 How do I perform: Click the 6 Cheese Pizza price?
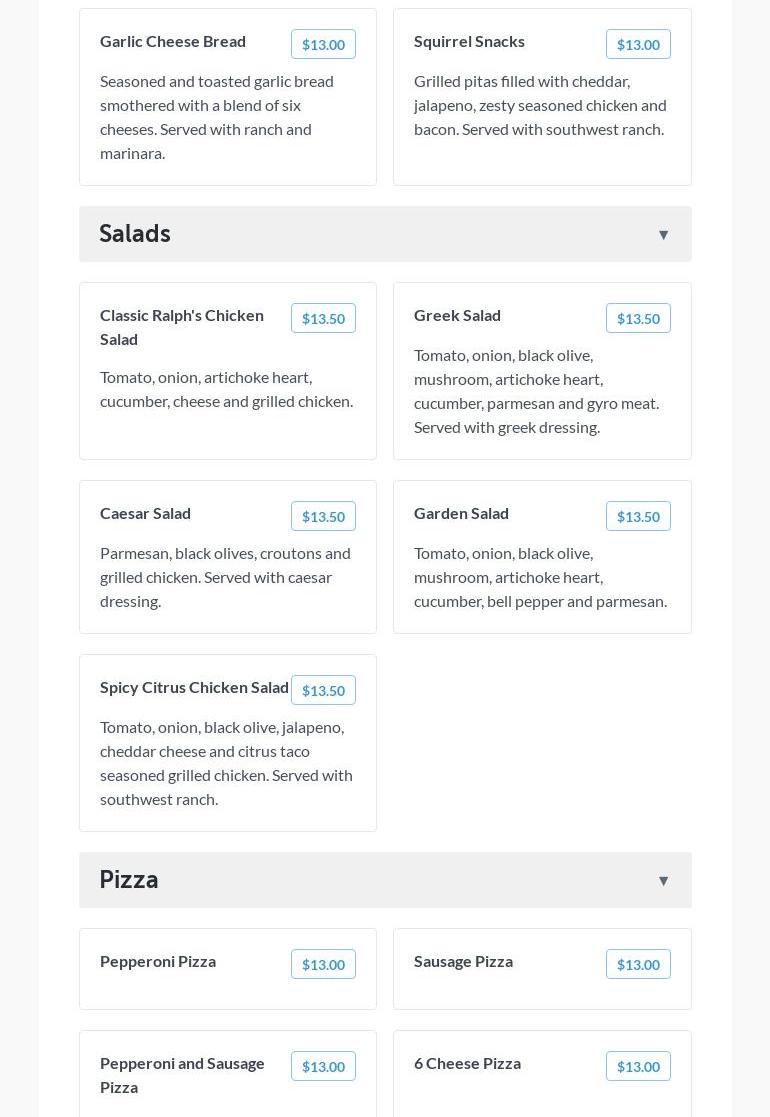(x=638, y=1066)
